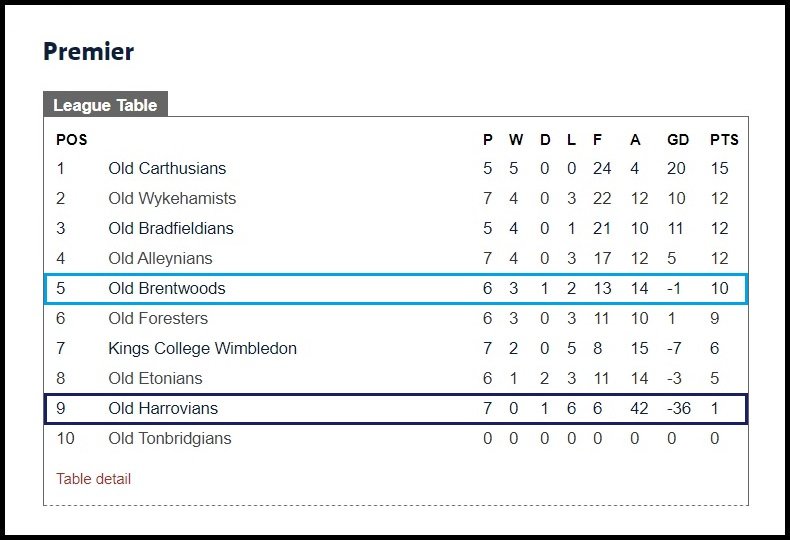790x540 pixels.
Task: Click the GD column header
Action: [x=678, y=140]
